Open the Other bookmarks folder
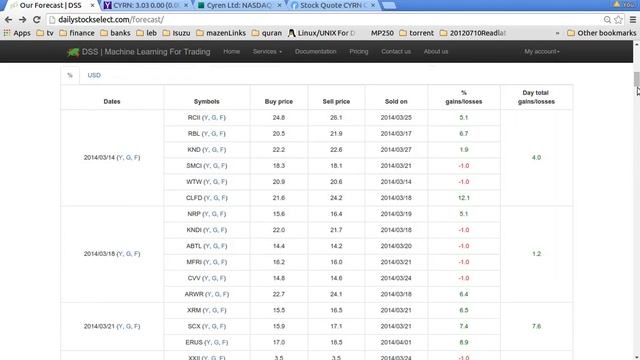 pos(602,33)
